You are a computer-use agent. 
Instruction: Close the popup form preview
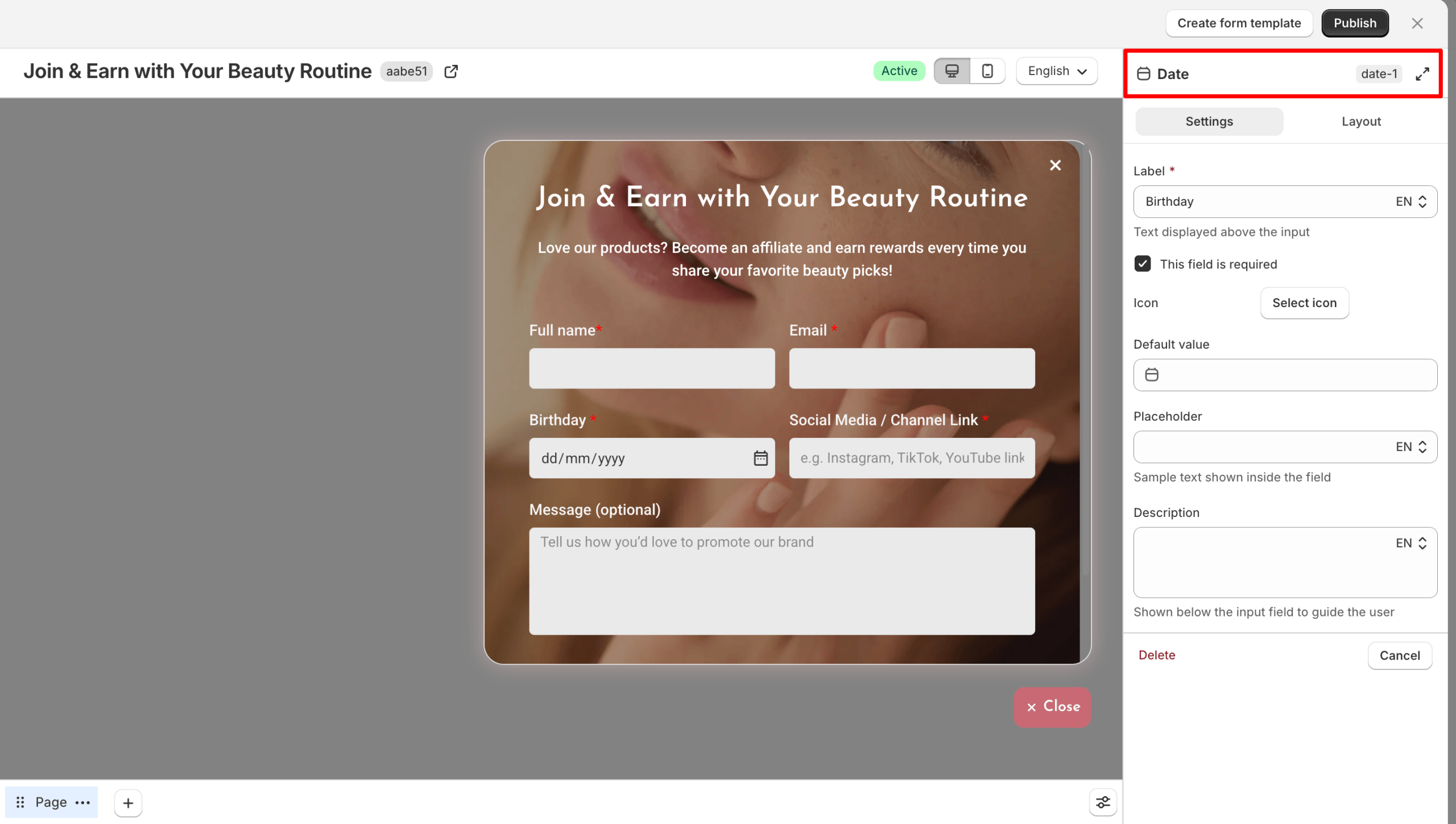tap(1056, 165)
